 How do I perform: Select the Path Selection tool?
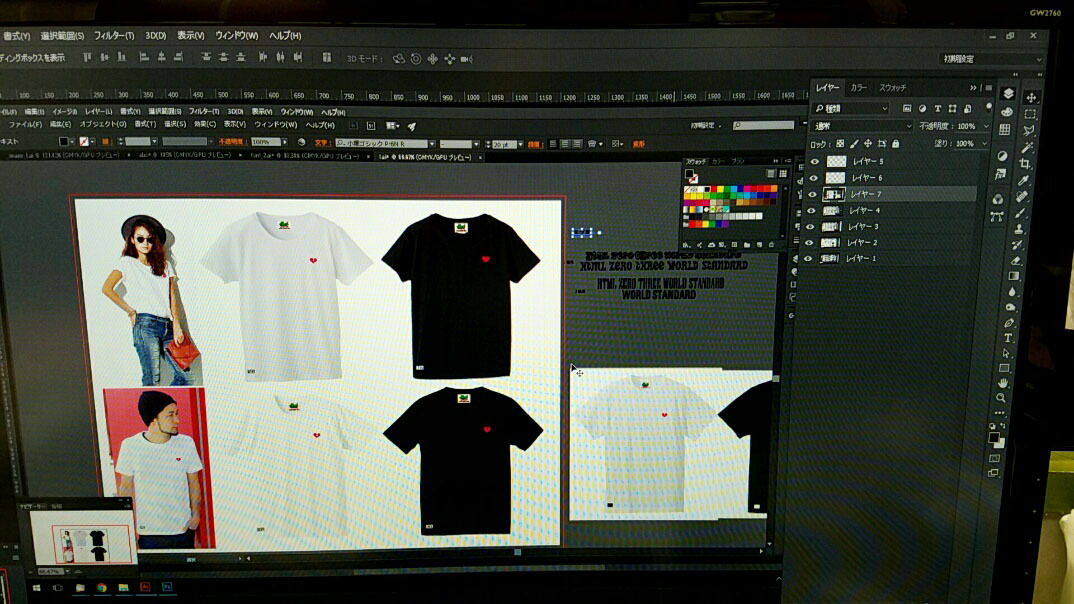click(x=1006, y=353)
